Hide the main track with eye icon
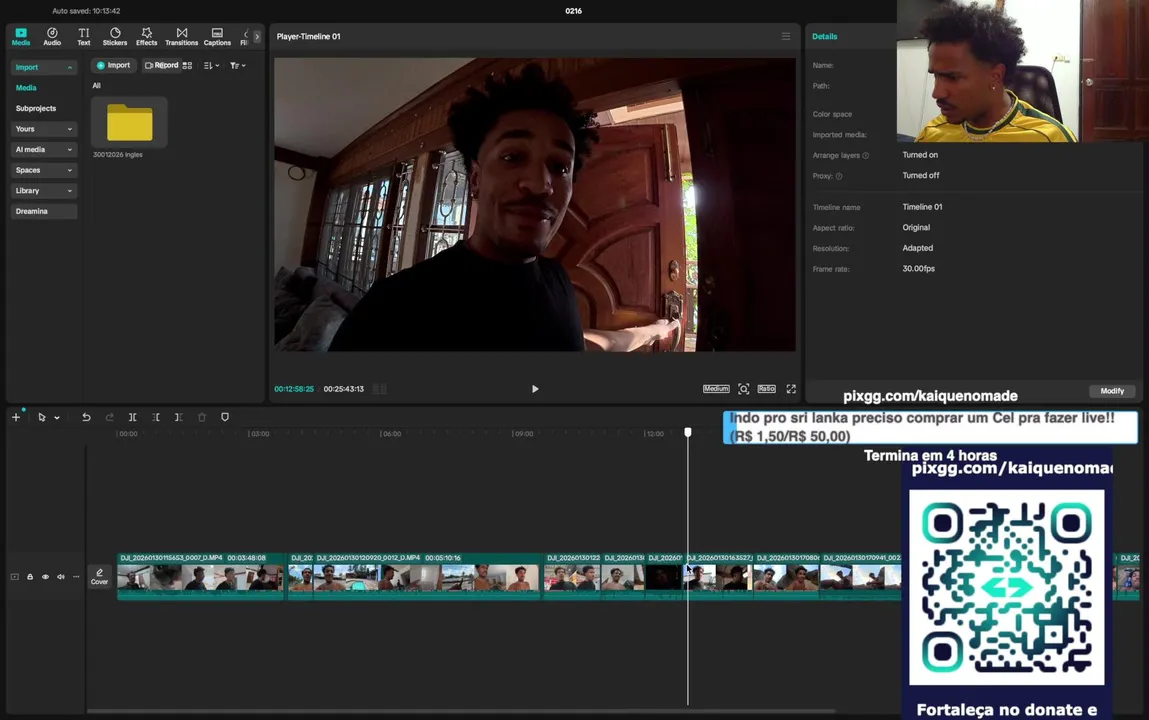Screen dimensions: 1149x720 tap(45, 577)
